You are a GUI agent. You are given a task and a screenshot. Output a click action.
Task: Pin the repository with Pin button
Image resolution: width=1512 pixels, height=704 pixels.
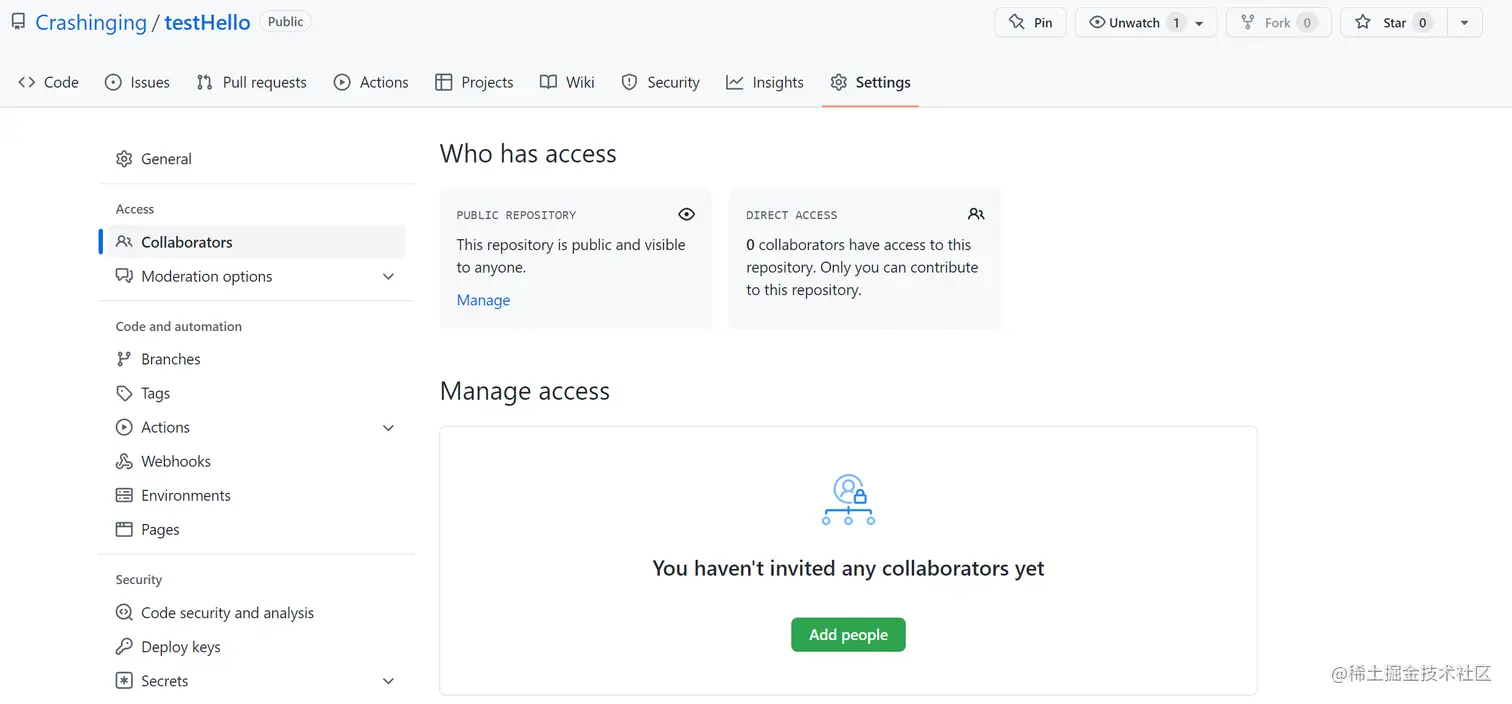click(x=1030, y=22)
